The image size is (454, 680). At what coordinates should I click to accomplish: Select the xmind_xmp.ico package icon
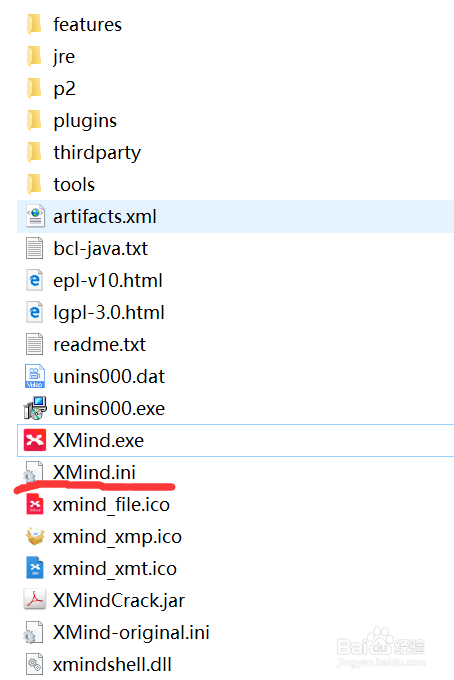[x=35, y=536]
